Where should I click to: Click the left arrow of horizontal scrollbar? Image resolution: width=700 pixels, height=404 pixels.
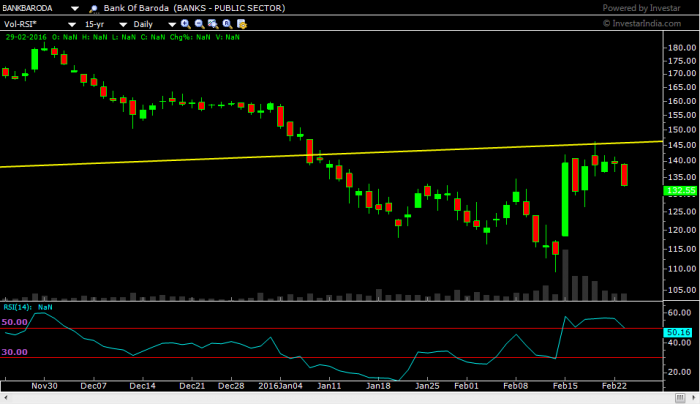(6, 397)
